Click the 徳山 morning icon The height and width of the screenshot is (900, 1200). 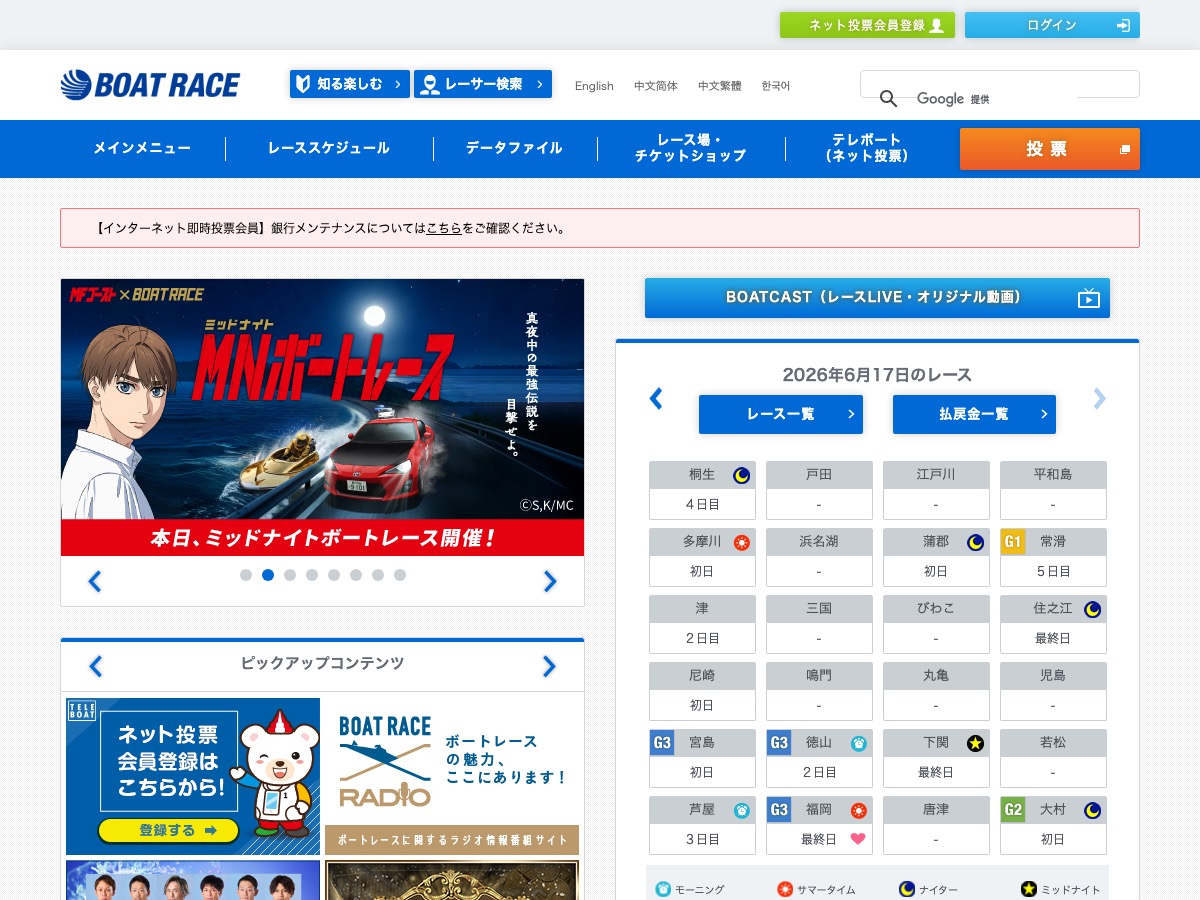coord(858,743)
